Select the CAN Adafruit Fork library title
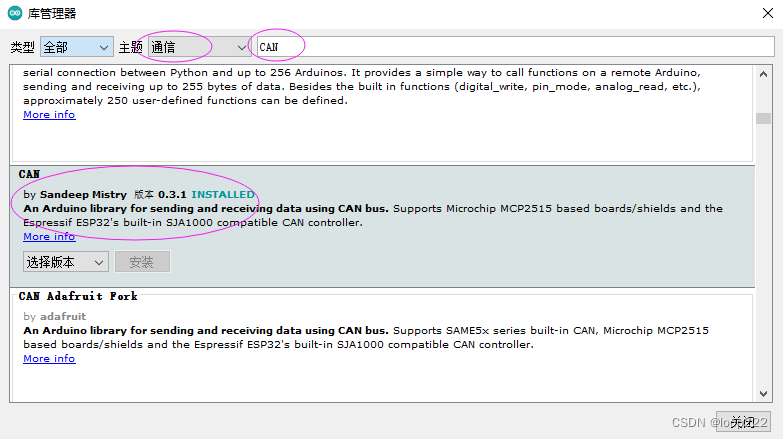The height and width of the screenshot is (439, 783). 78,296
